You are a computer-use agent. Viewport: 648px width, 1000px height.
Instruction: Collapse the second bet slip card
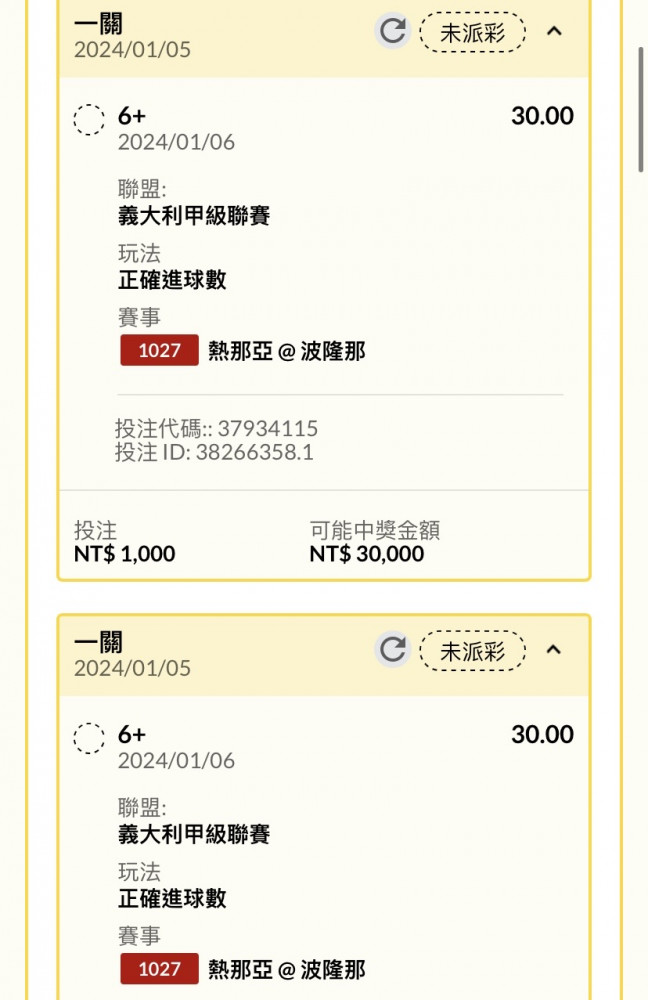coord(554,649)
